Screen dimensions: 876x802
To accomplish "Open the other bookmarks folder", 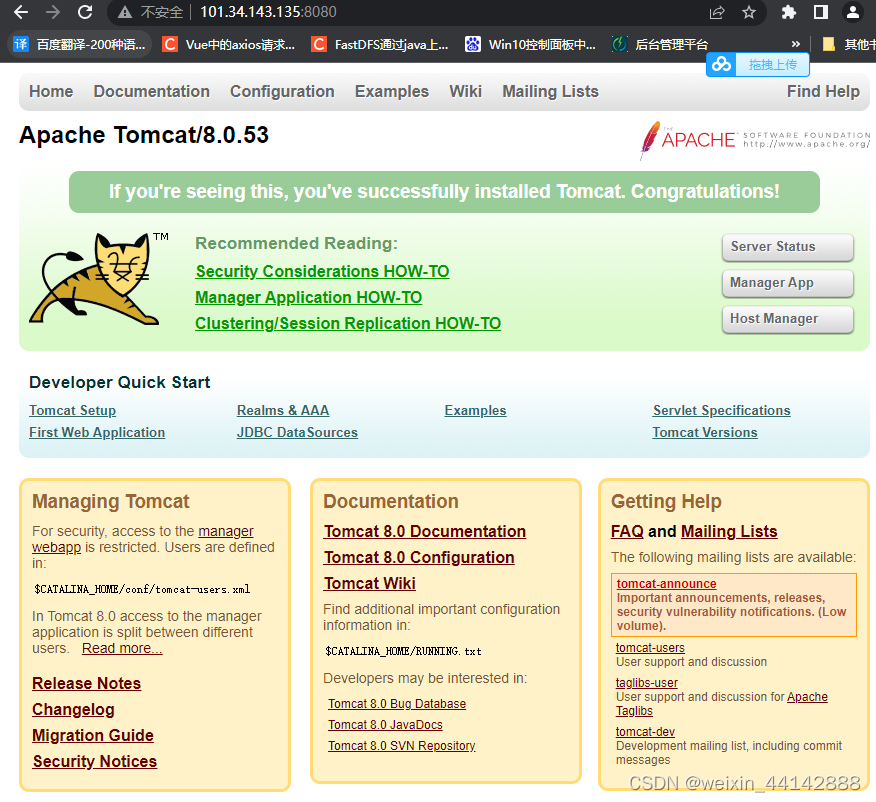I will point(848,44).
